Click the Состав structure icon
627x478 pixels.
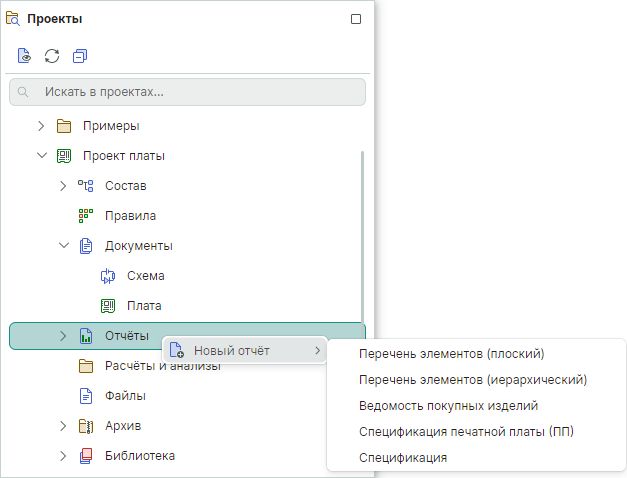point(86,186)
